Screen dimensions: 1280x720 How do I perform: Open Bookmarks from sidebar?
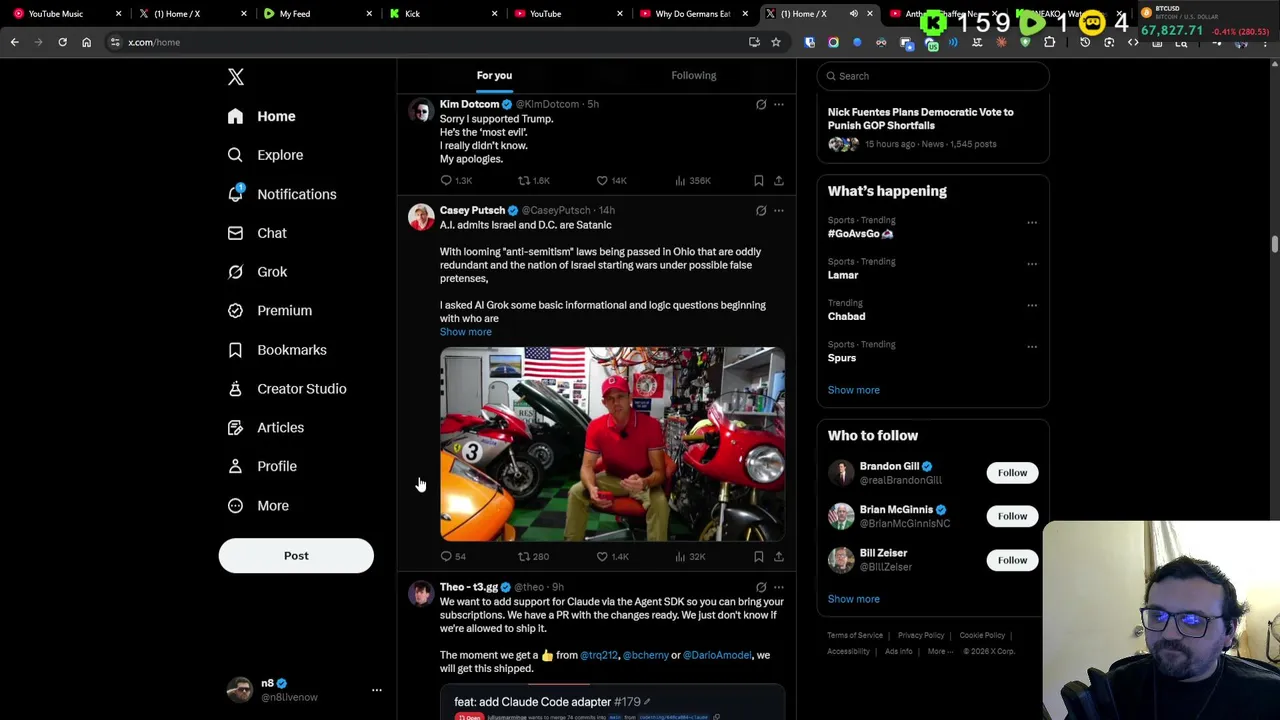click(x=277, y=350)
